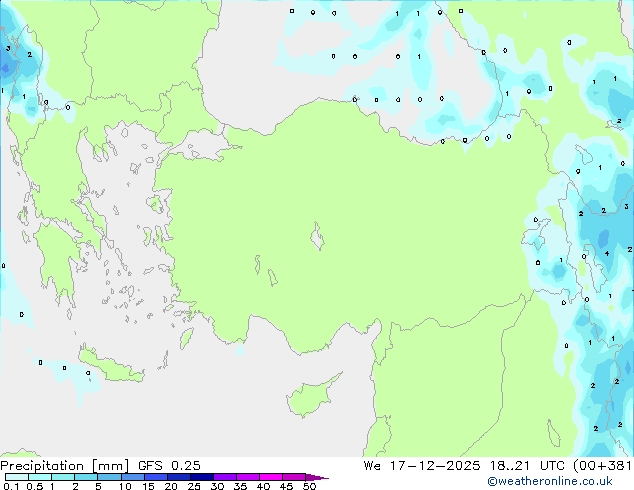This screenshot has height=490, width=634.
Task: Select the 'Precipitation [mm]' title text
Action: click(x=64, y=466)
